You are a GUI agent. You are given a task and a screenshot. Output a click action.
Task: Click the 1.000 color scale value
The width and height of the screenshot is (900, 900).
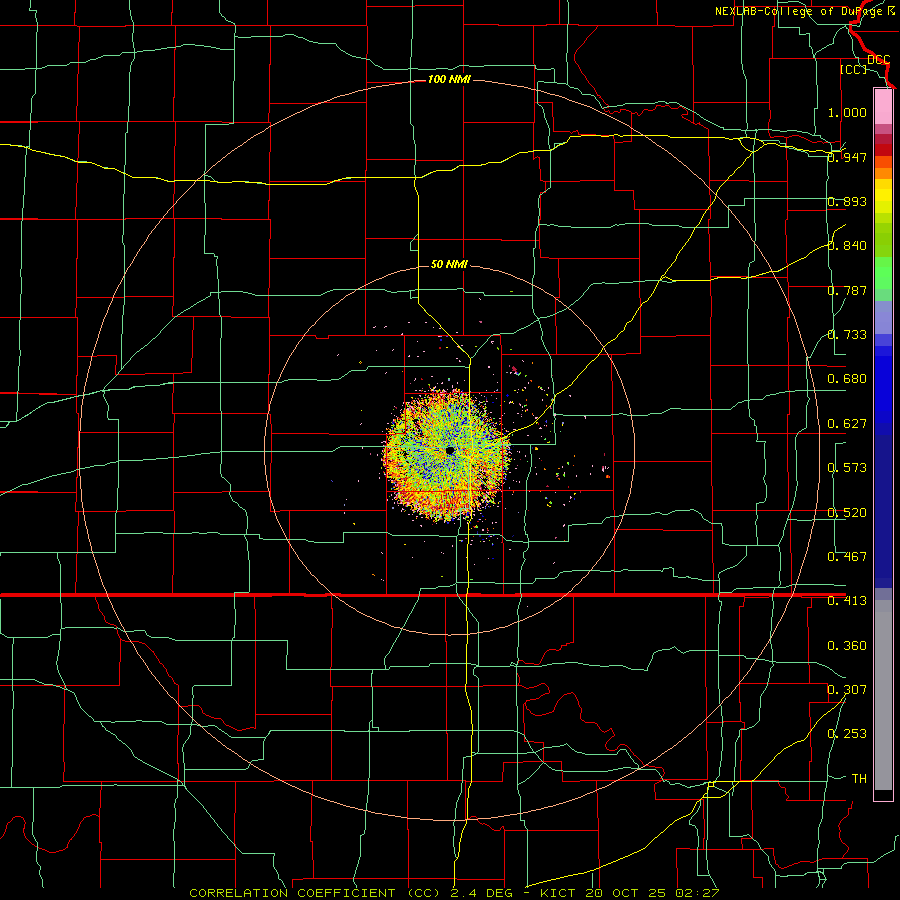847,112
